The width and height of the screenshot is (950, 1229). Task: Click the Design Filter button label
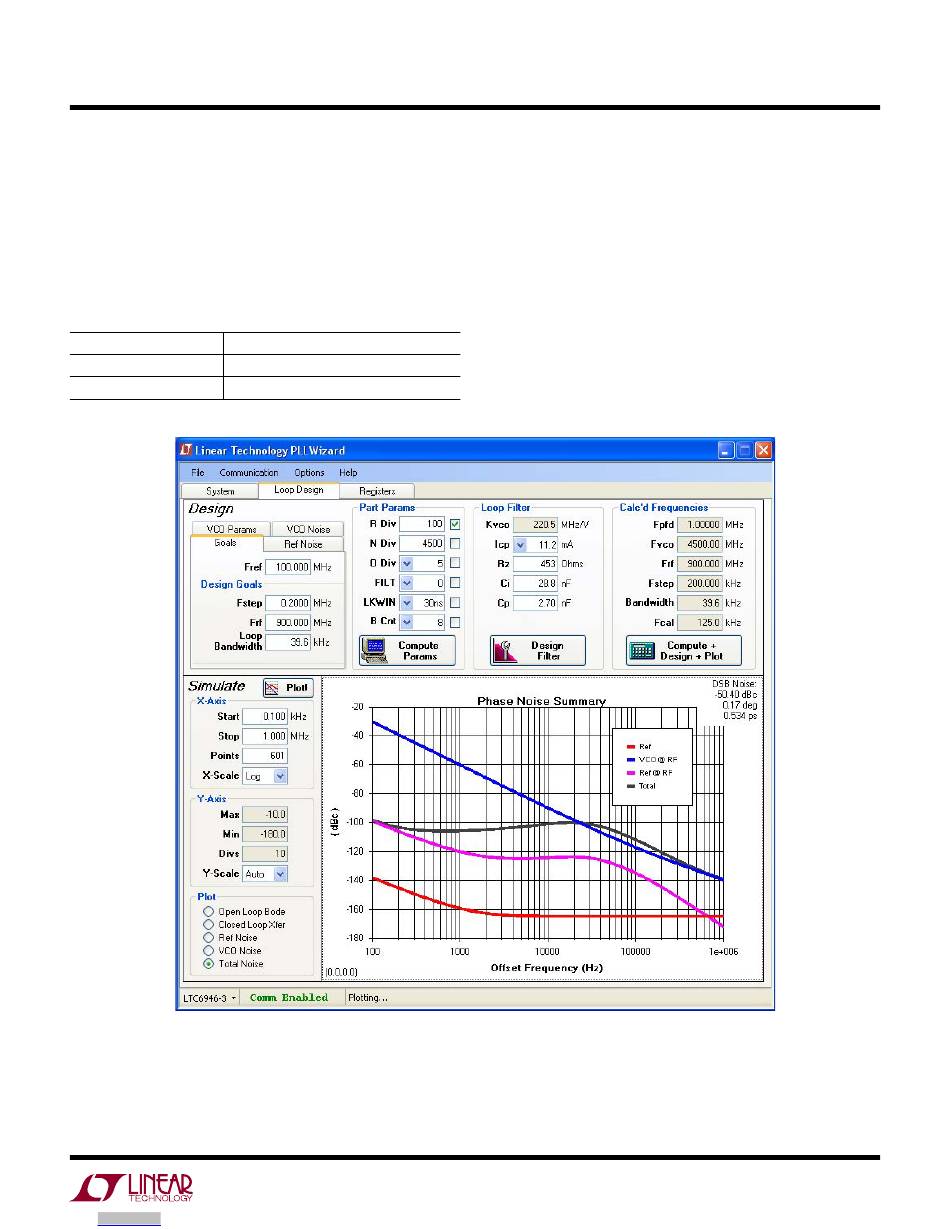point(548,650)
